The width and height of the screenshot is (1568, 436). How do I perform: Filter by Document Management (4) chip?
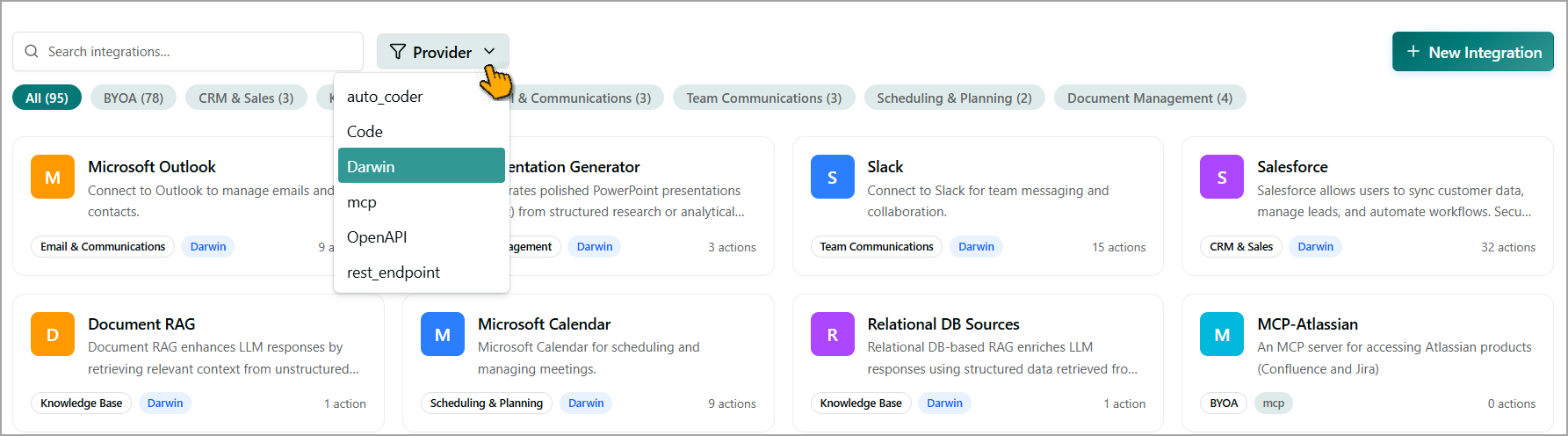click(1150, 98)
